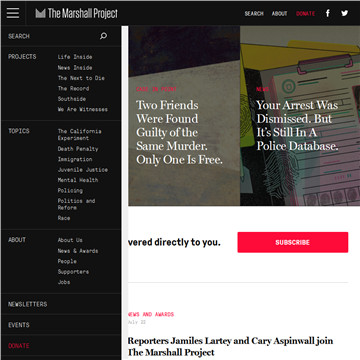Click the sidebar SEARCH input field
Screen dimensions: 360x360
61,36
